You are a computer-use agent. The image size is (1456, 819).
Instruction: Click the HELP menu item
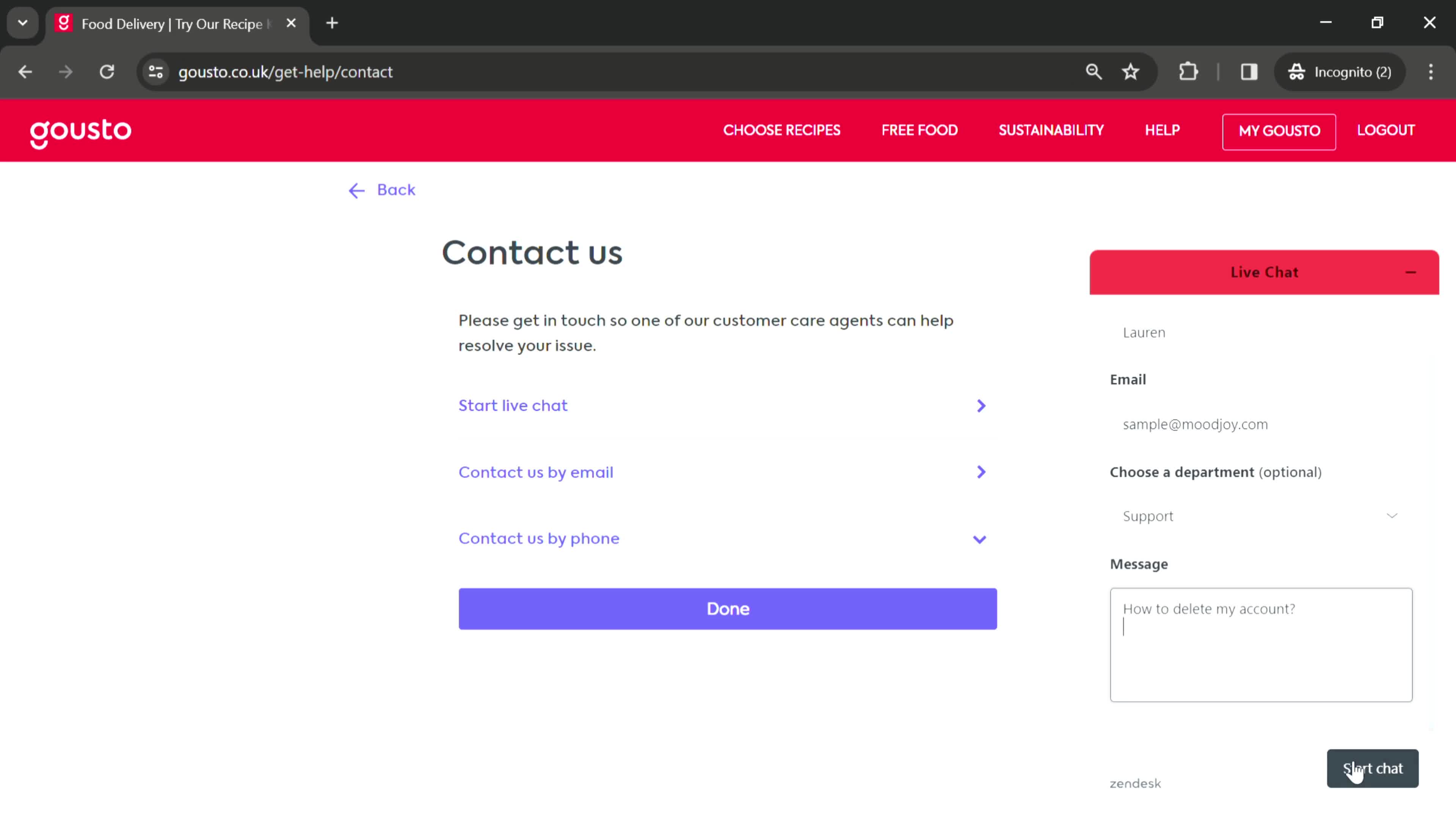point(1163,130)
